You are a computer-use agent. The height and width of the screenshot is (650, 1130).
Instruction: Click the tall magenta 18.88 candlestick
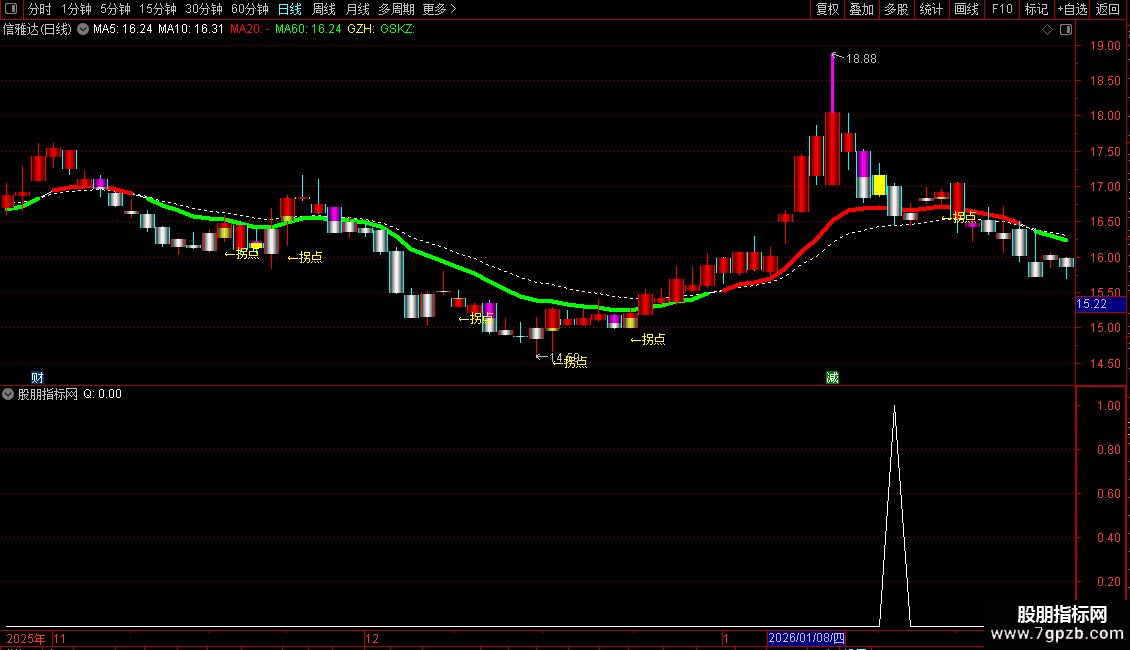pyautogui.click(x=832, y=119)
